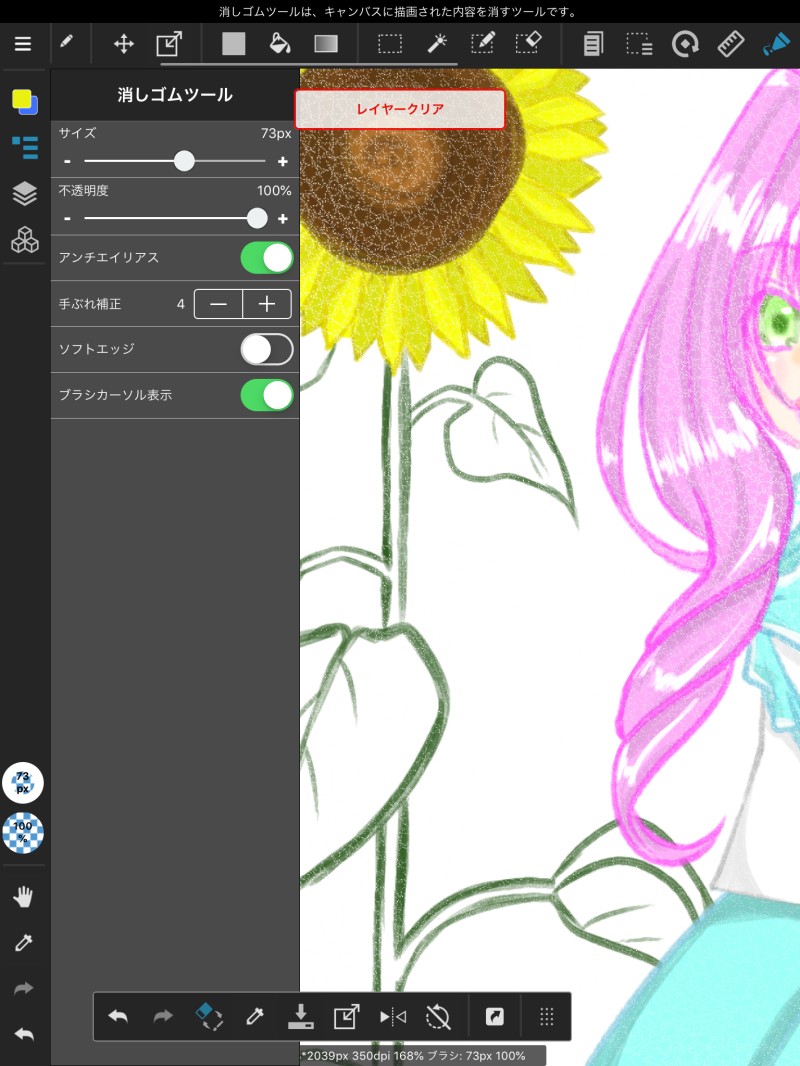
Task: Select the Bucket fill tool
Action: 279,44
